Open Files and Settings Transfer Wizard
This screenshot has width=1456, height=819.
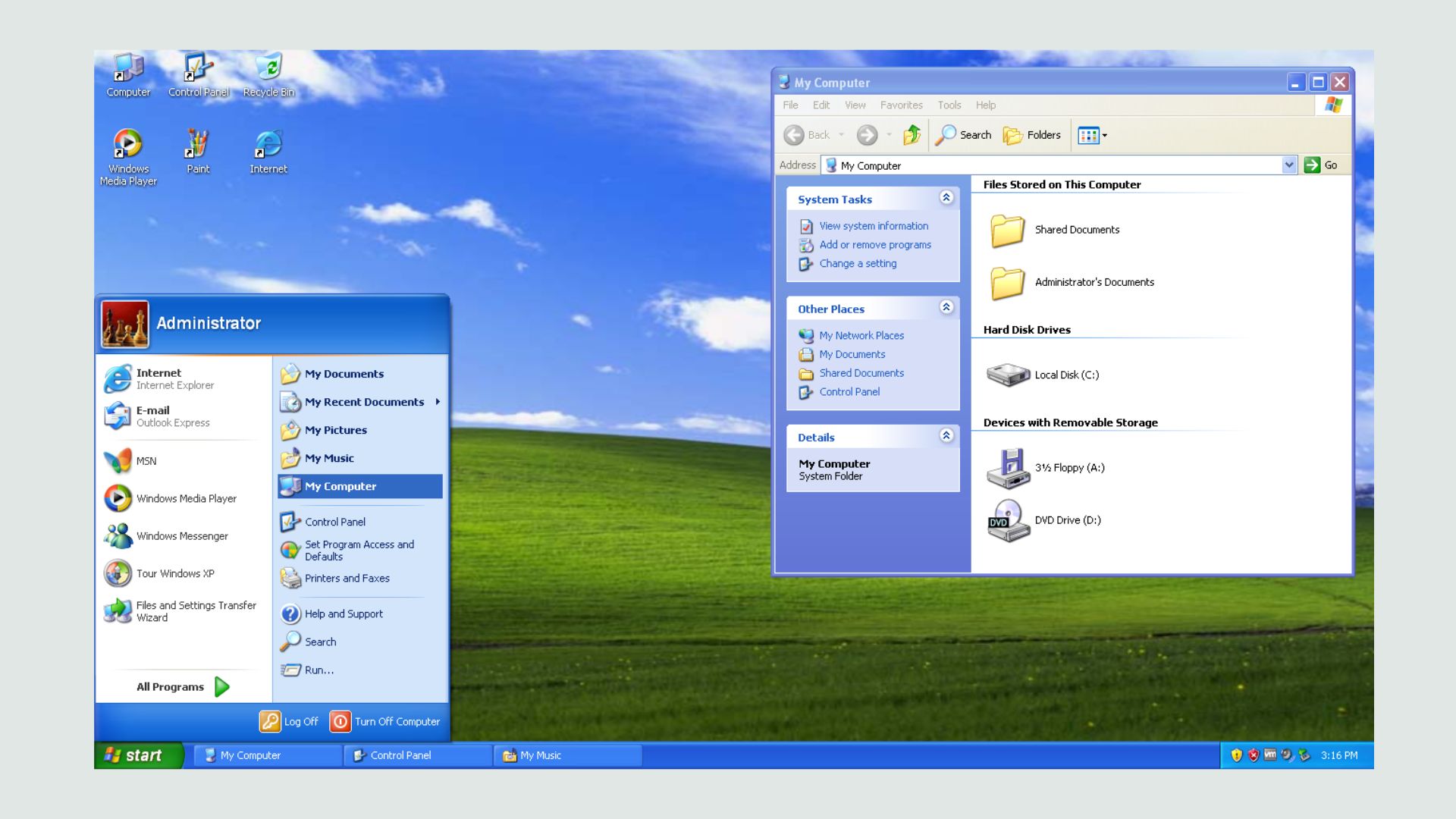tap(182, 611)
